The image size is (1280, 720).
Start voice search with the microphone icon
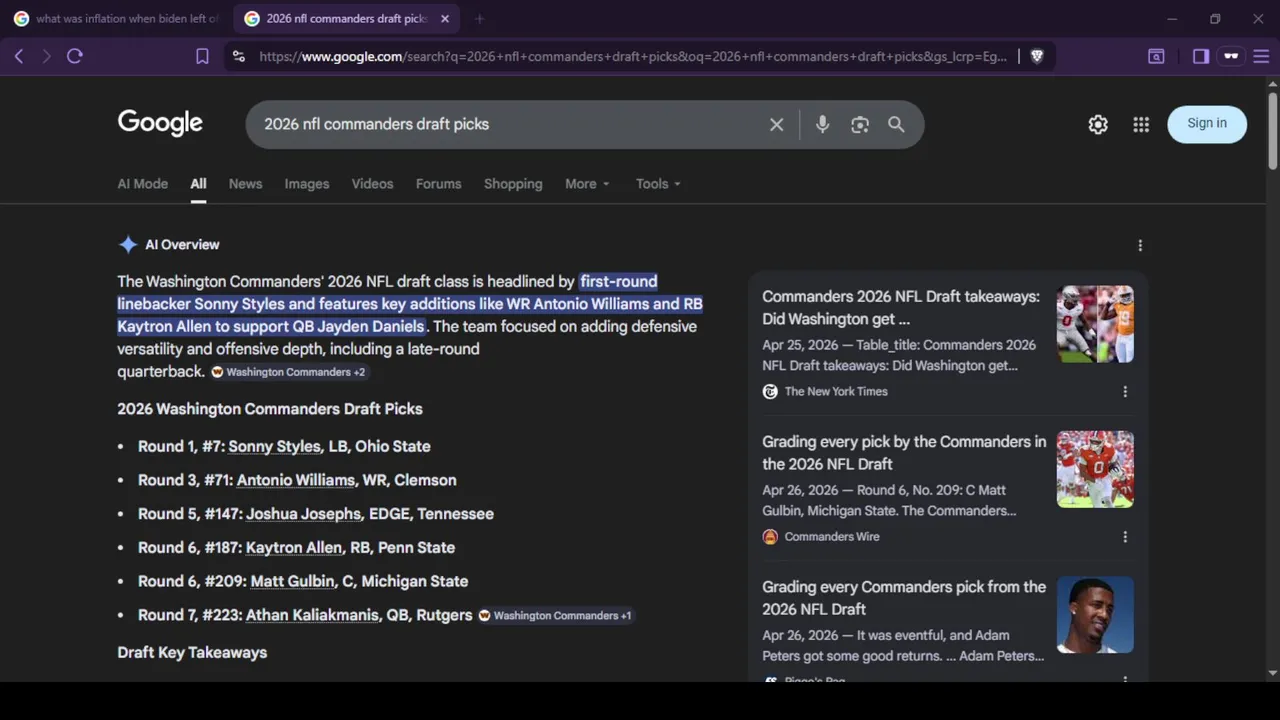[x=822, y=125]
